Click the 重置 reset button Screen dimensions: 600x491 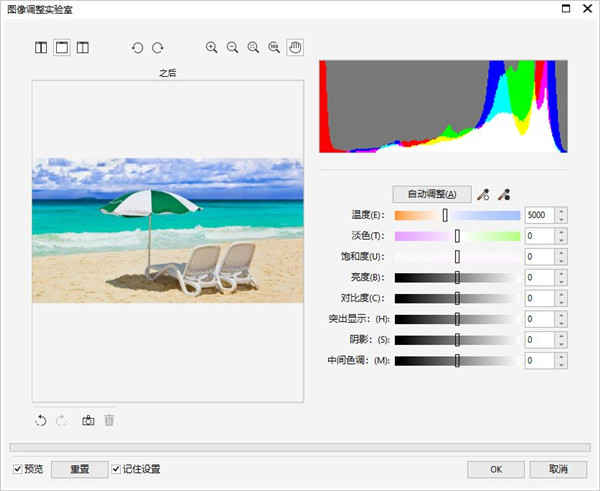80,469
